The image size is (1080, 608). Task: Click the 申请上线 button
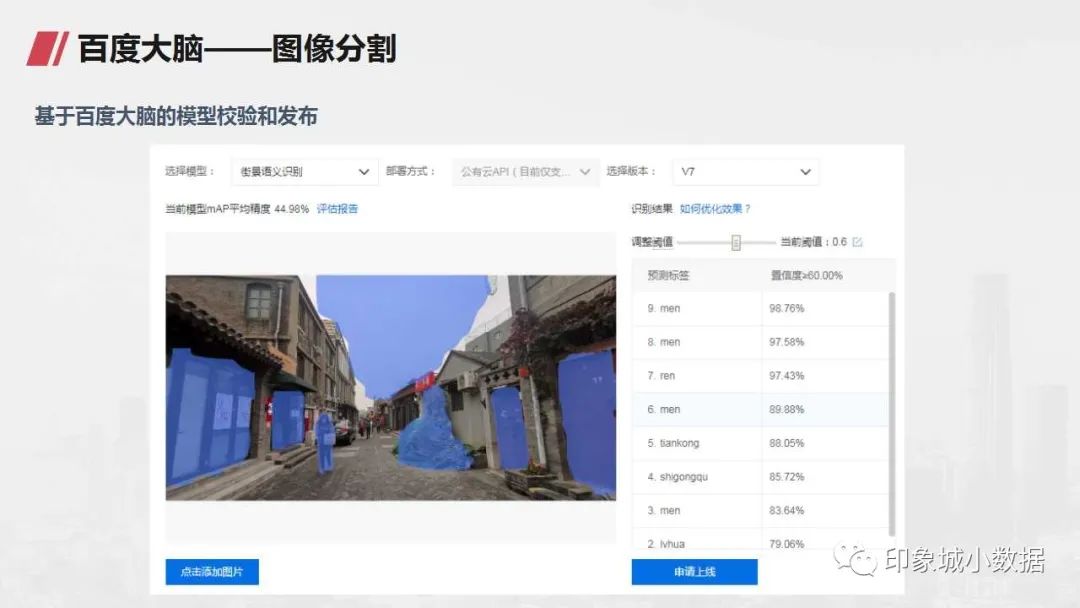[694, 572]
